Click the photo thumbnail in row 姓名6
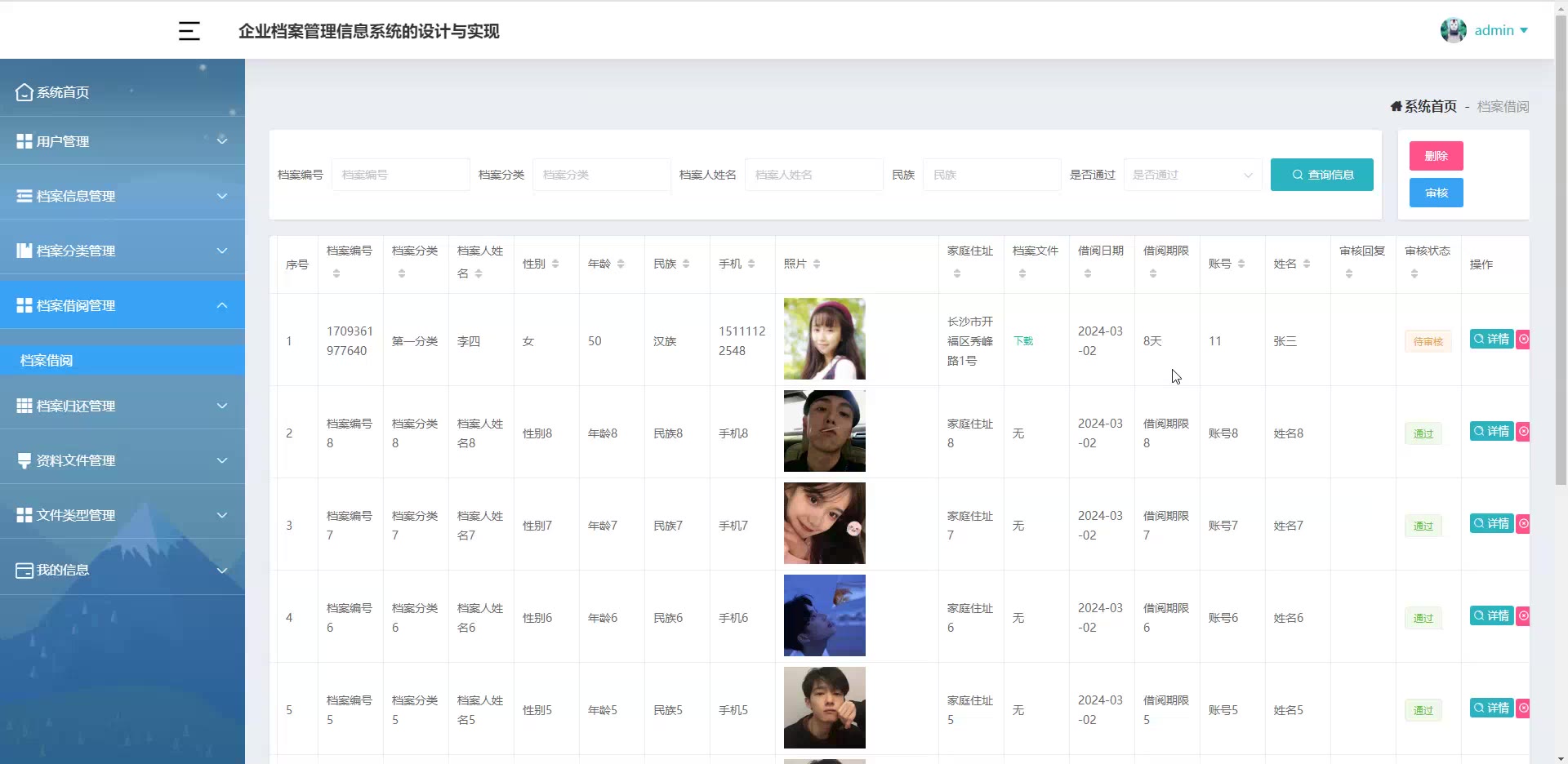 [825, 615]
